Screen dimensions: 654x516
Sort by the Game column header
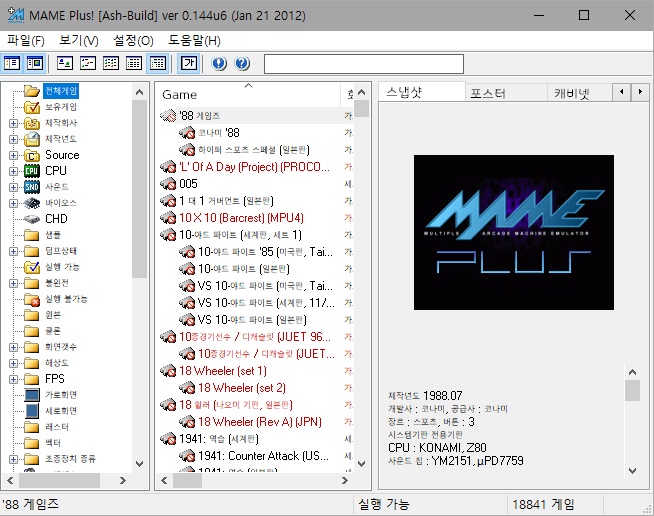click(x=249, y=94)
